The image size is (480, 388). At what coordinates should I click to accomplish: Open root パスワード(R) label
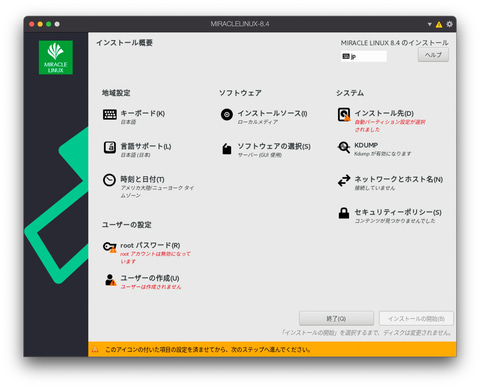[x=150, y=245]
